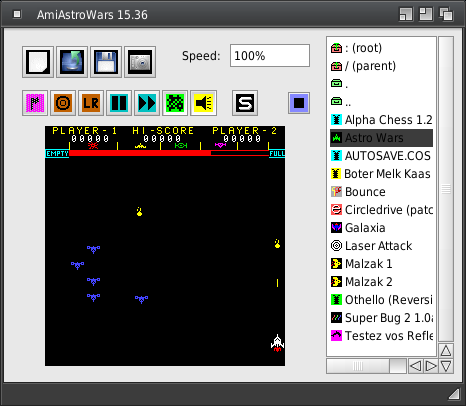Open a file with the reload disk icon
Viewport: 466px width, 406px height.
tap(72, 62)
